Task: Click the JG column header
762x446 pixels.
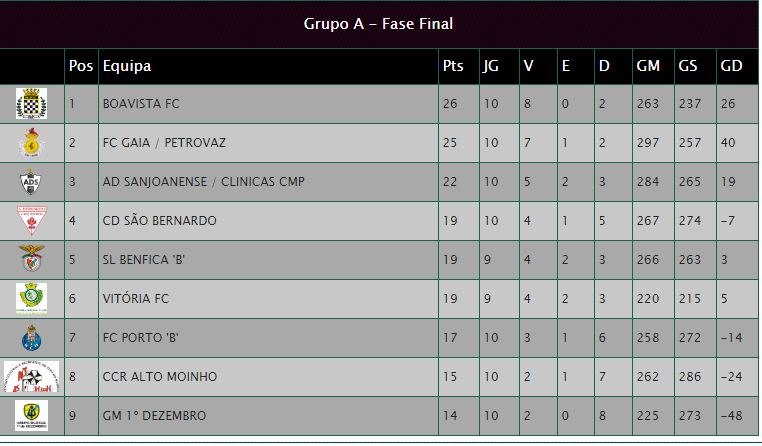Action: [x=490, y=67]
